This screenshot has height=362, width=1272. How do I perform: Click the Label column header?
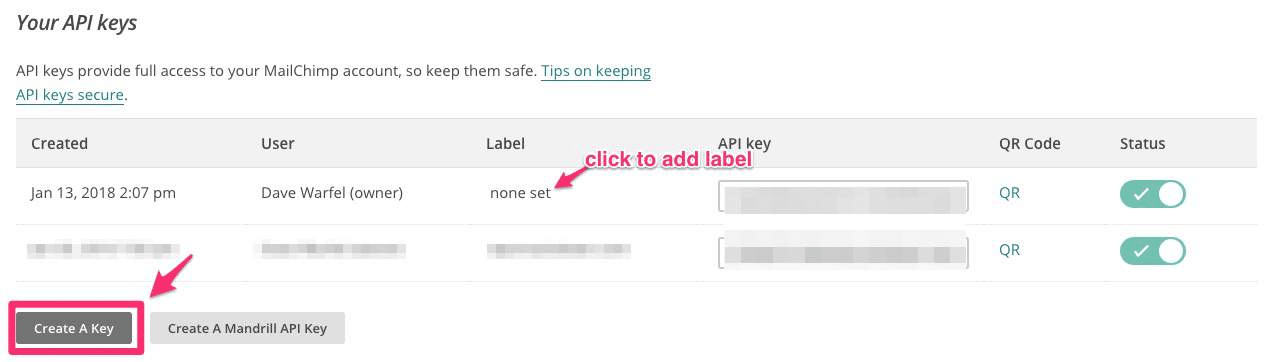(505, 143)
